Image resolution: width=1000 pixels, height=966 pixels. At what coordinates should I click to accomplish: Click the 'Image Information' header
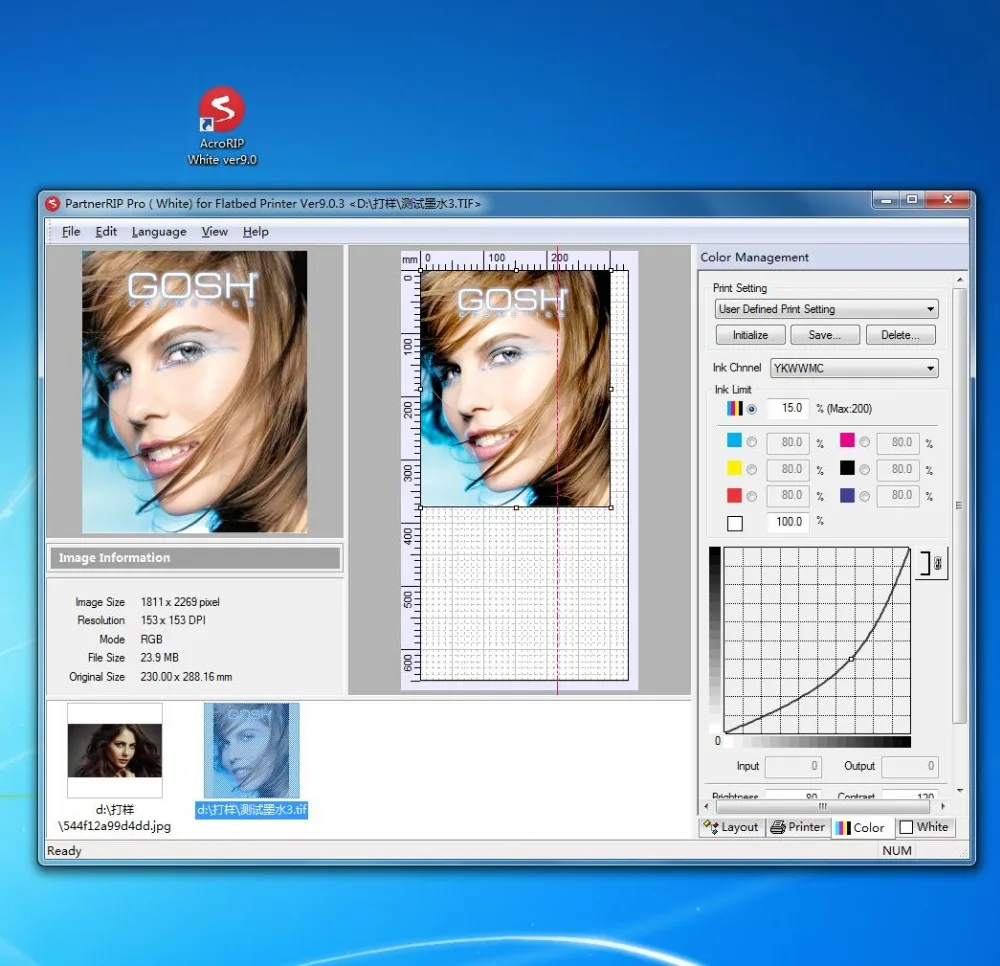pos(195,558)
